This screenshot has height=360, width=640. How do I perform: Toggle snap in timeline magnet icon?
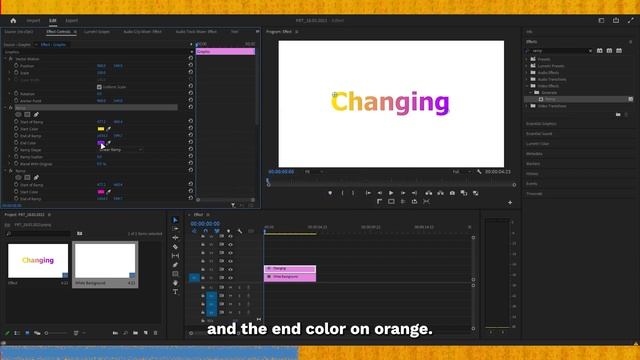pos(205,231)
